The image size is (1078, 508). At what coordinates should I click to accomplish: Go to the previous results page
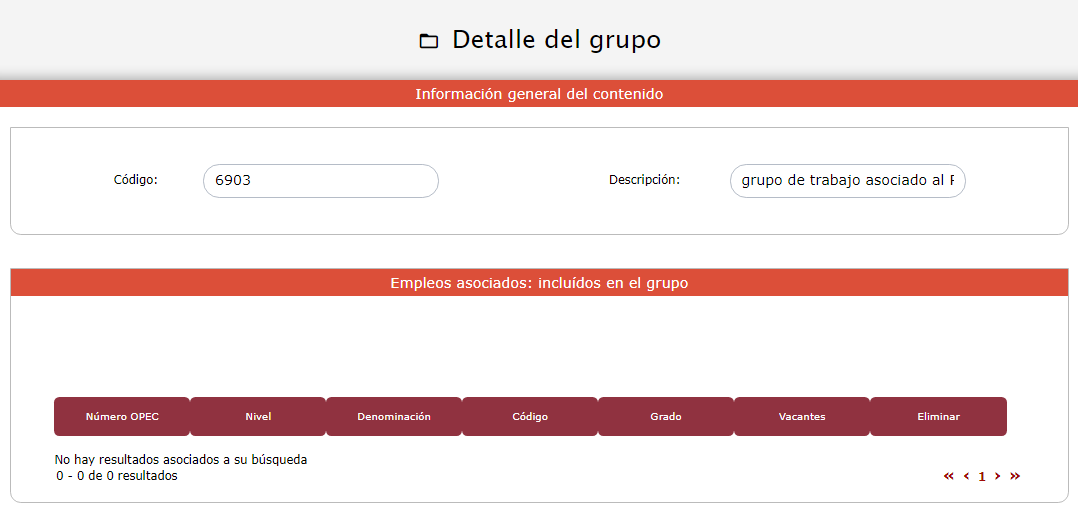coord(966,477)
